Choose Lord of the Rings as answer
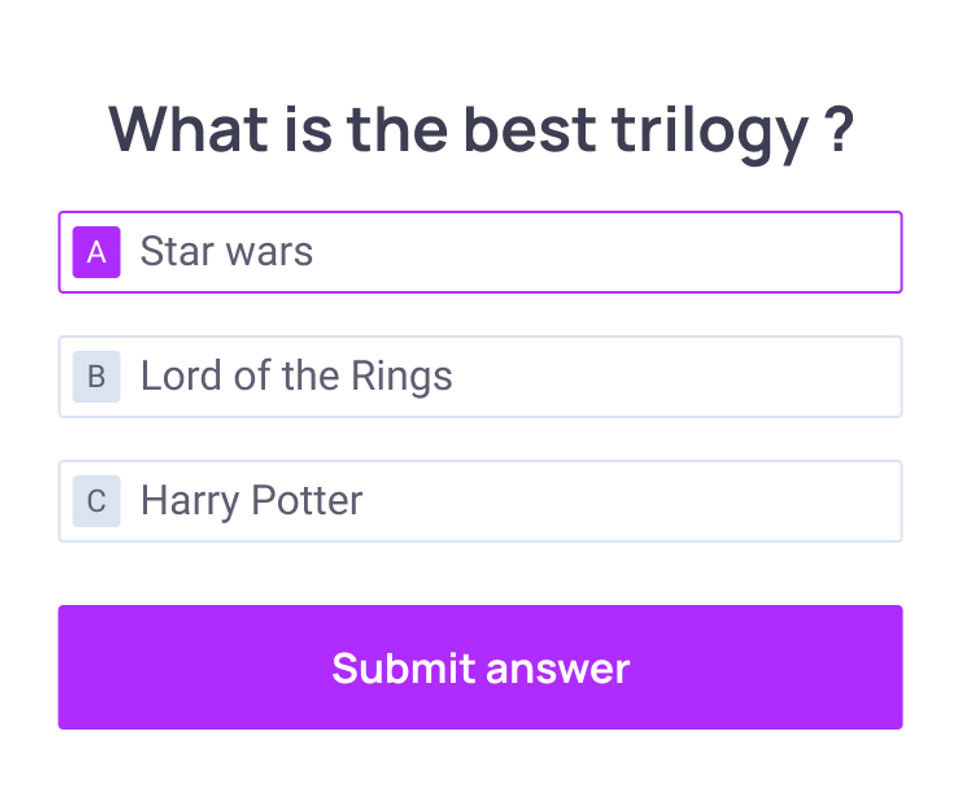 (x=480, y=377)
